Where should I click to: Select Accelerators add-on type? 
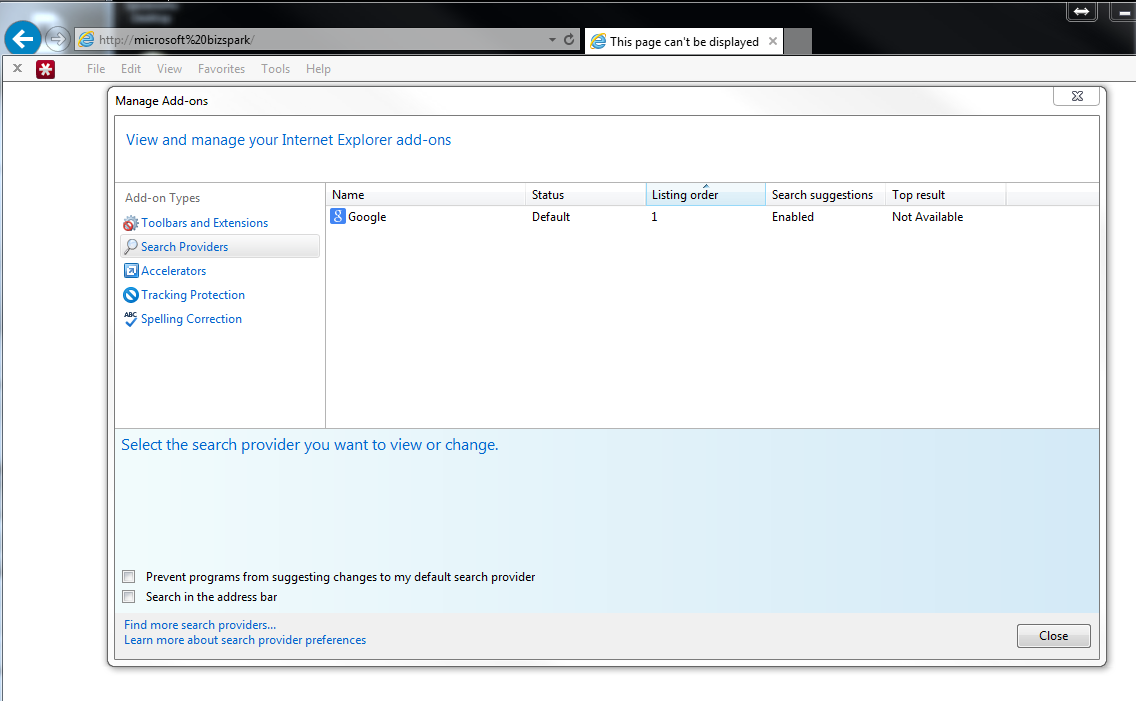(173, 271)
